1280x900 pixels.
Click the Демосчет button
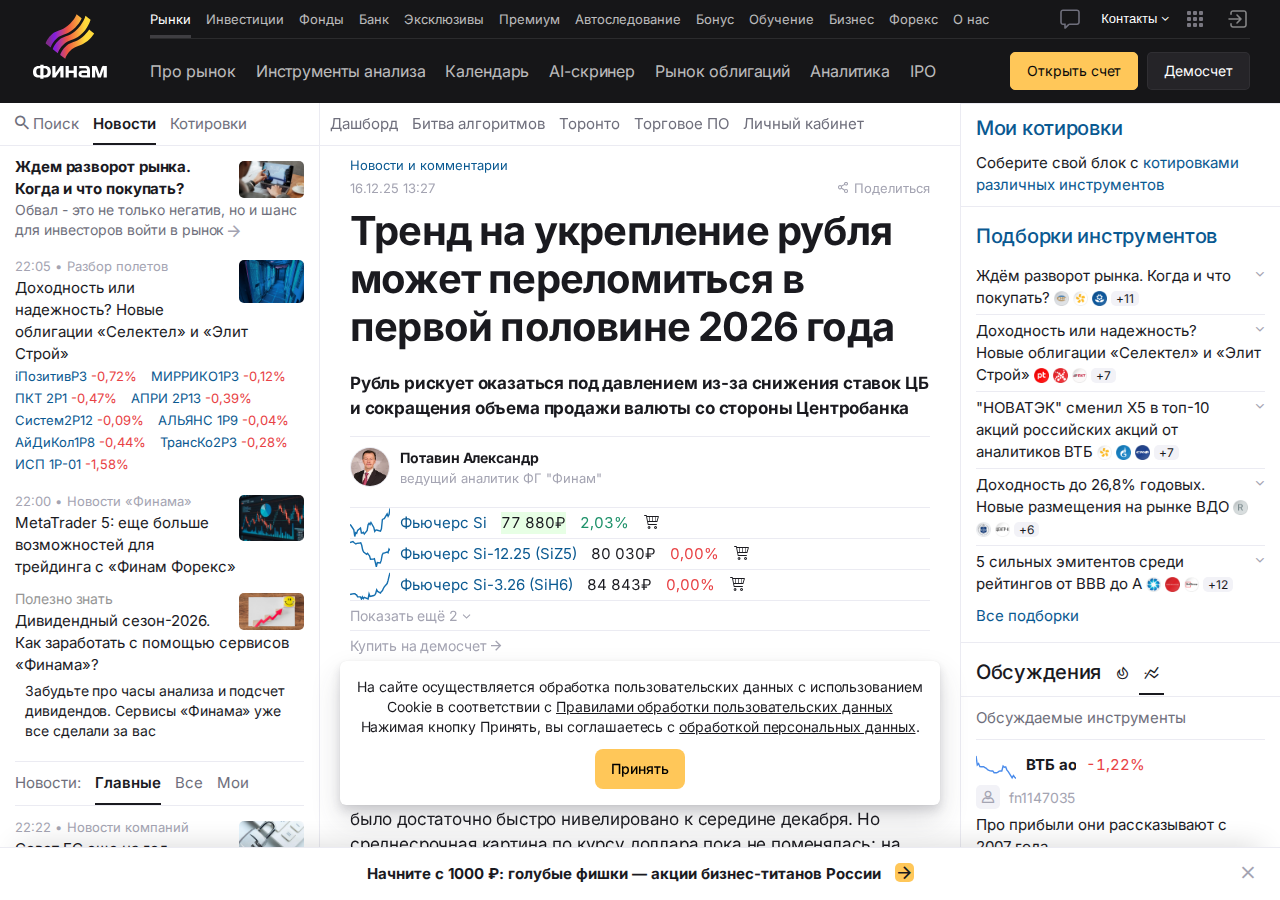[1198, 71]
